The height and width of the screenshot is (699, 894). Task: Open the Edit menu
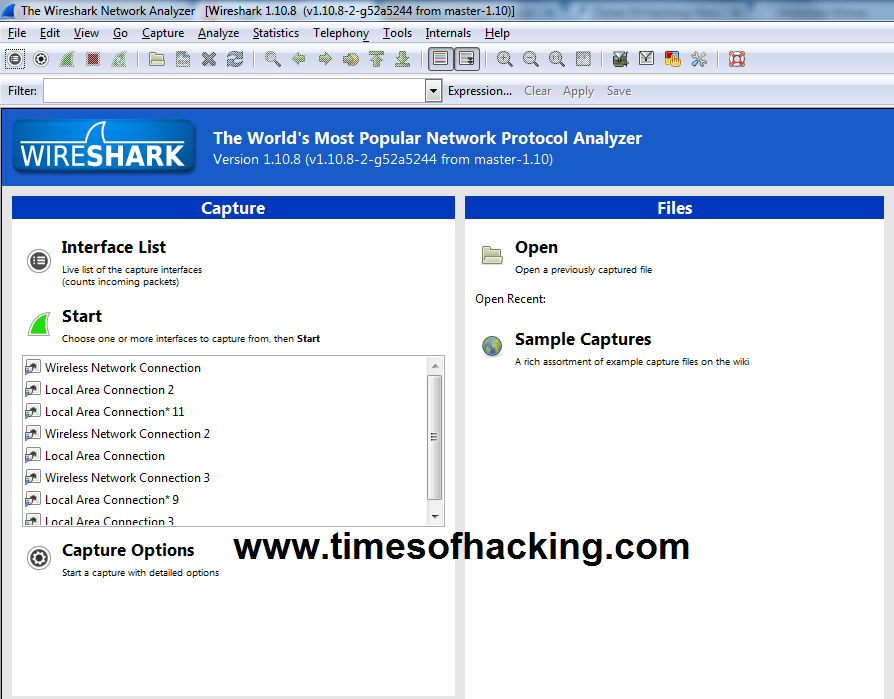coord(50,33)
